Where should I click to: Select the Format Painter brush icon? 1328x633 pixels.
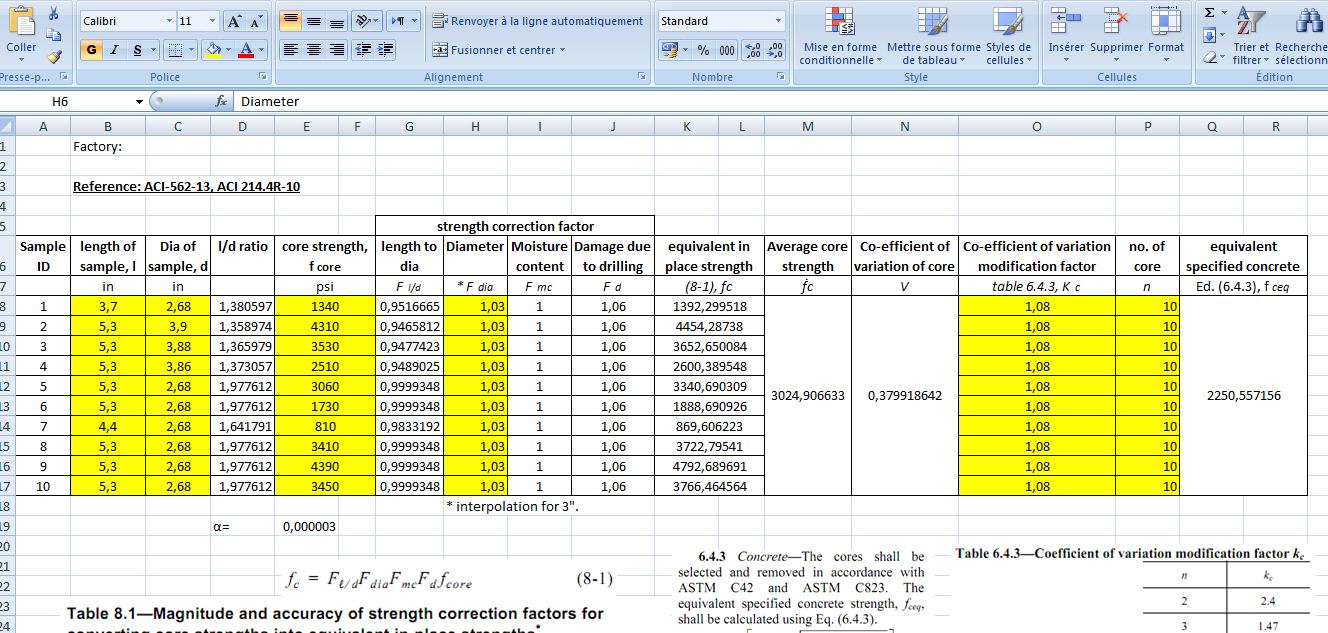(x=53, y=58)
